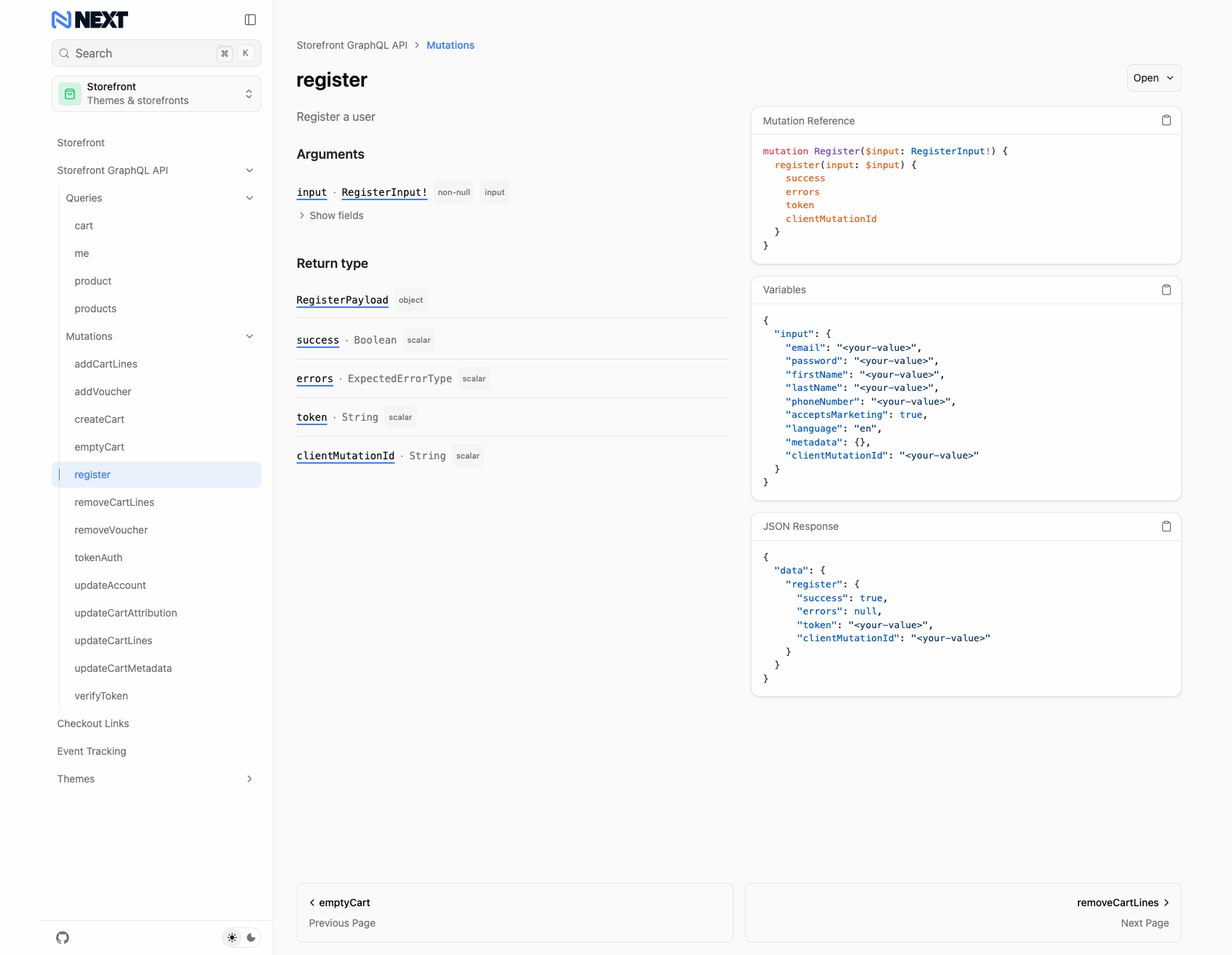This screenshot has width=1232, height=955.
Task: Open the Open dropdown menu
Action: pos(1153,78)
